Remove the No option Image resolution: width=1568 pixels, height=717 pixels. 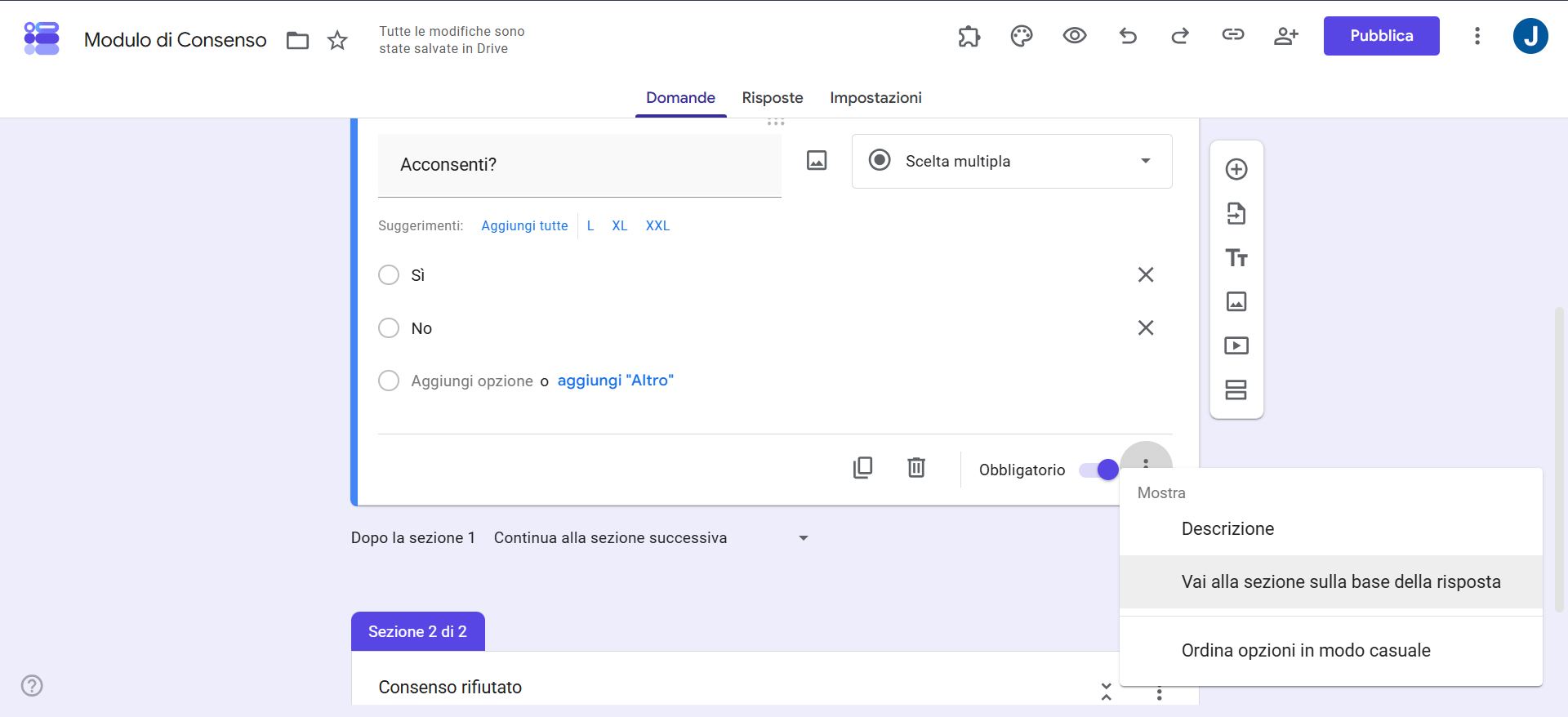(x=1146, y=327)
